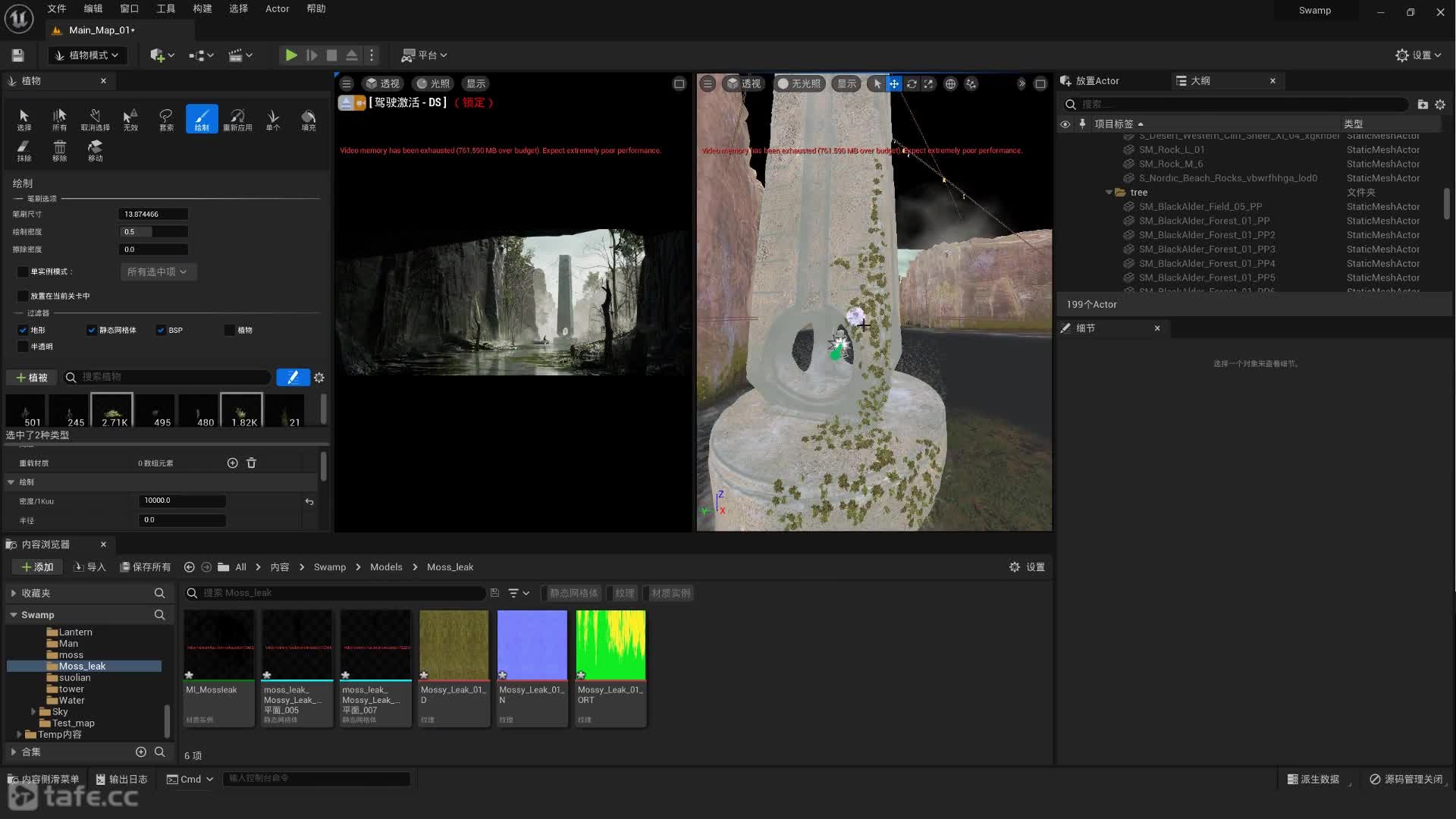Delete 重载材质 array elements with trash icon
This screenshot has width=1456, height=819.
pyautogui.click(x=252, y=463)
